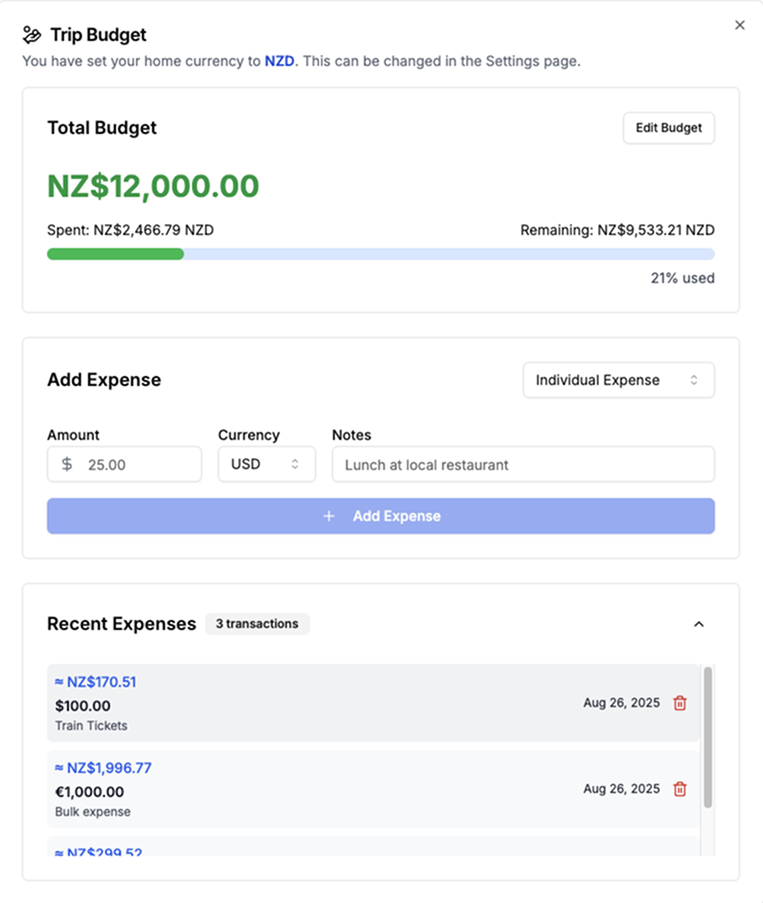This screenshot has width=763, height=903.
Task: Click the 3 transactions badge
Action: pos(257,624)
